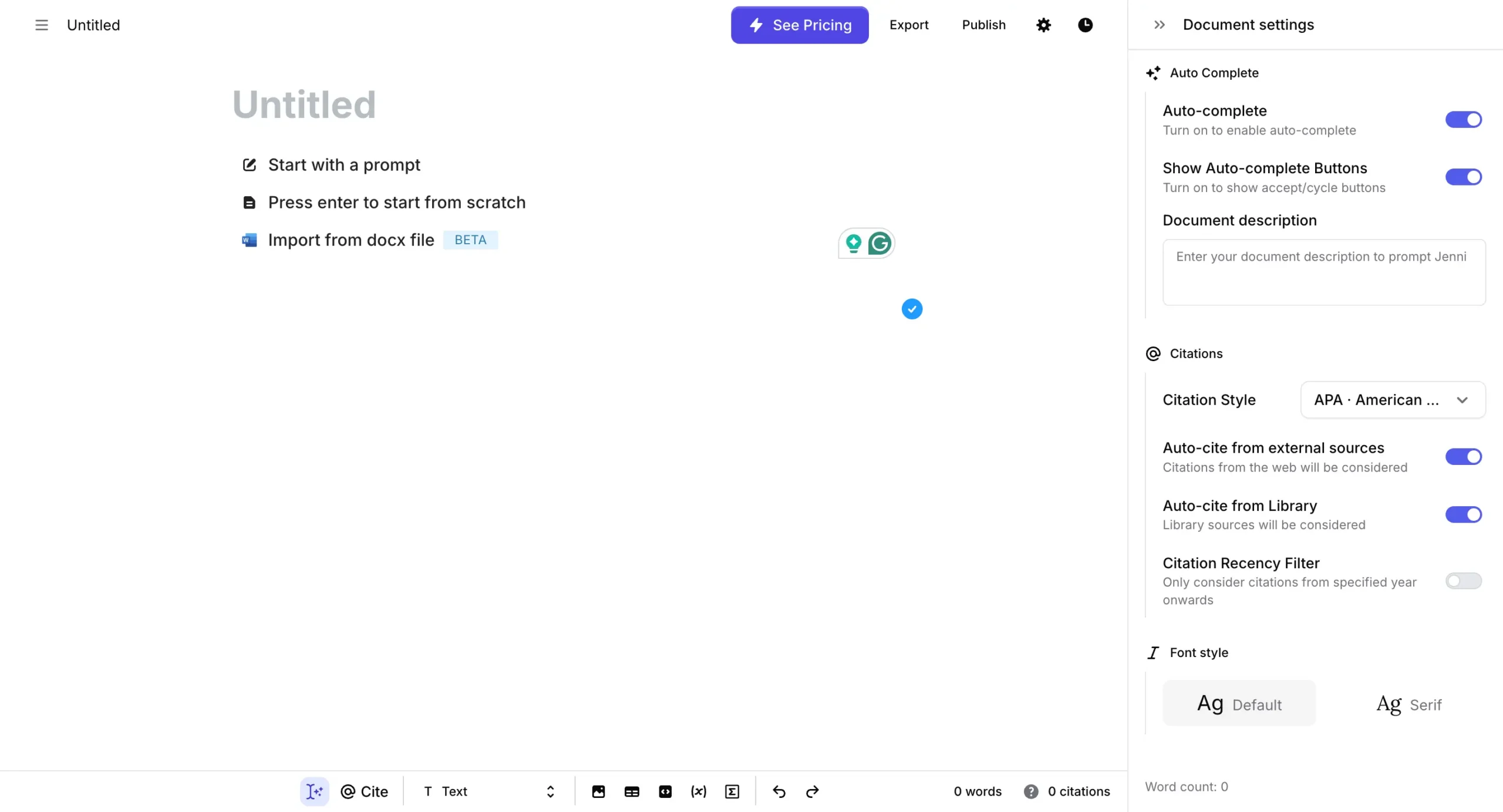Image resolution: width=1503 pixels, height=812 pixels.
Task: Click the prompt pencil-edit icon
Action: [249, 165]
